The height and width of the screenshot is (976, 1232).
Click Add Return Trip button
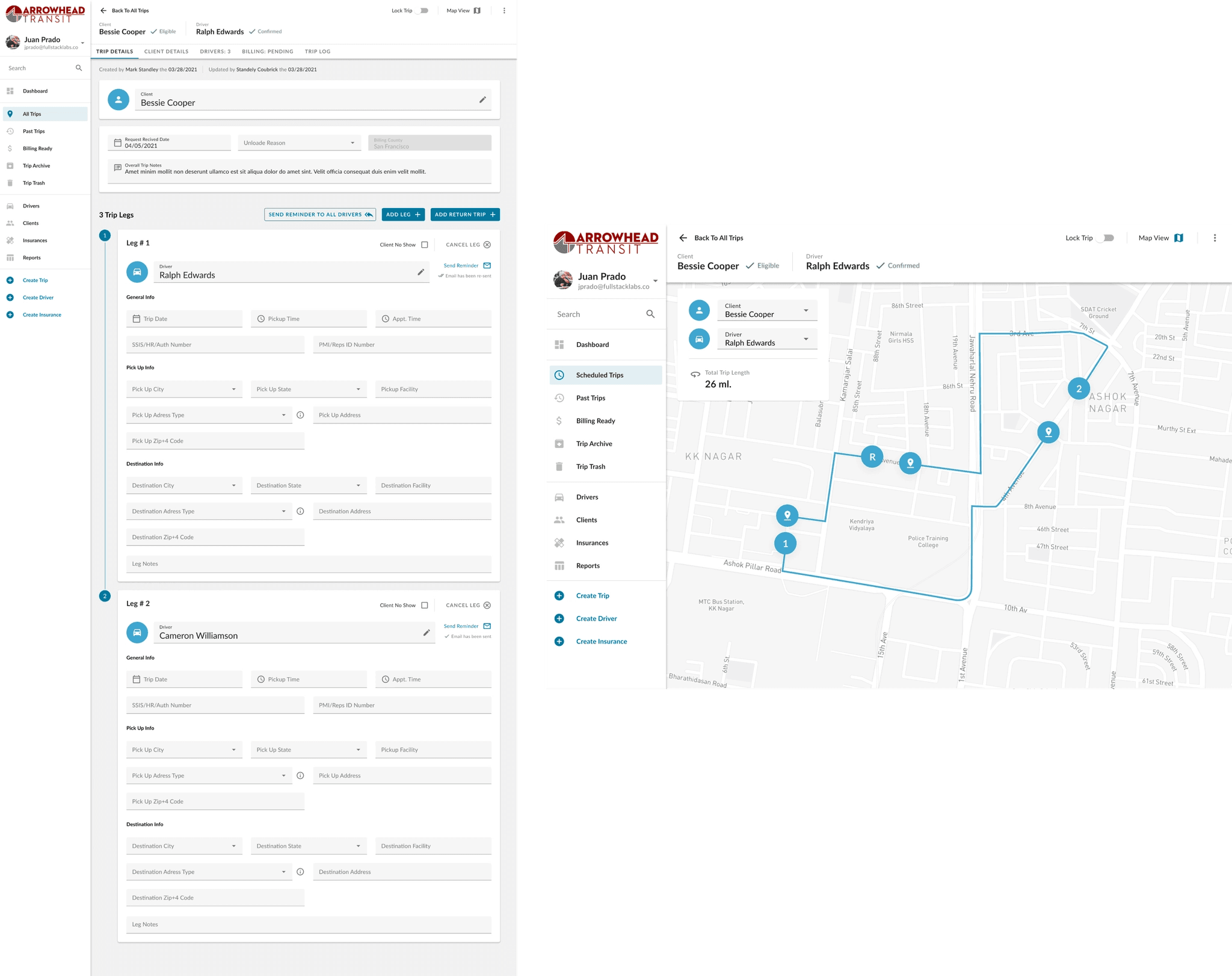click(x=465, y=215)
